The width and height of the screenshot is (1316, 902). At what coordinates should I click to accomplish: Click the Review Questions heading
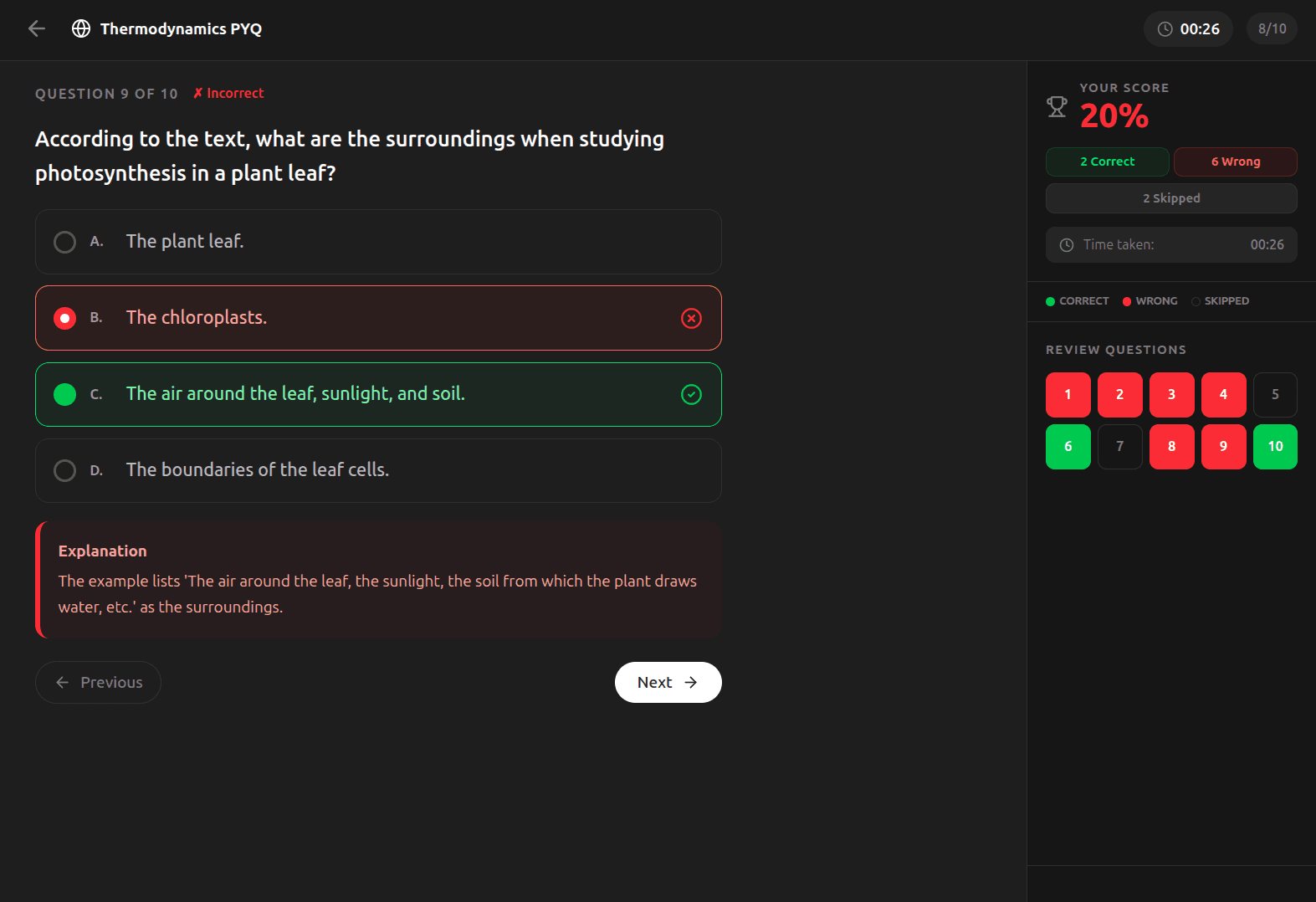(x=1116, y=350)
